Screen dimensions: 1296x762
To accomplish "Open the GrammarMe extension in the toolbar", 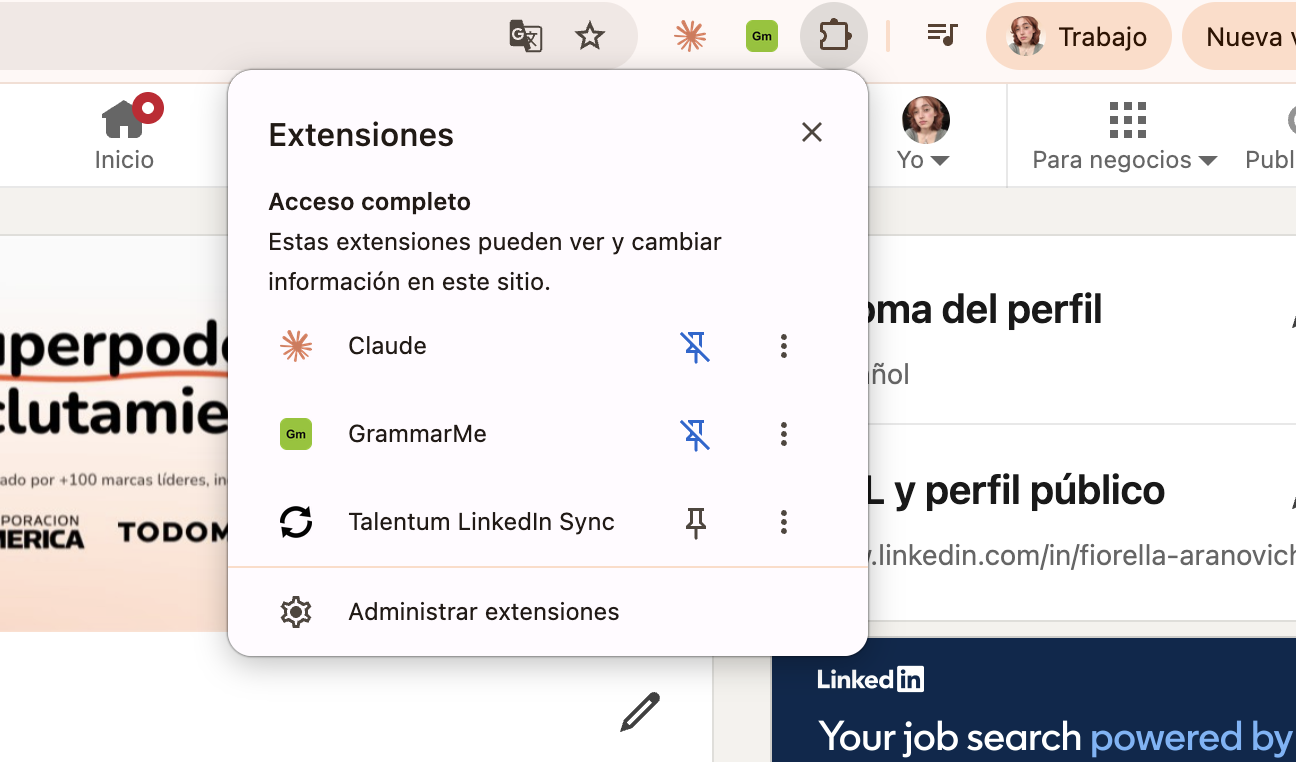I will [x=762, y=37].
